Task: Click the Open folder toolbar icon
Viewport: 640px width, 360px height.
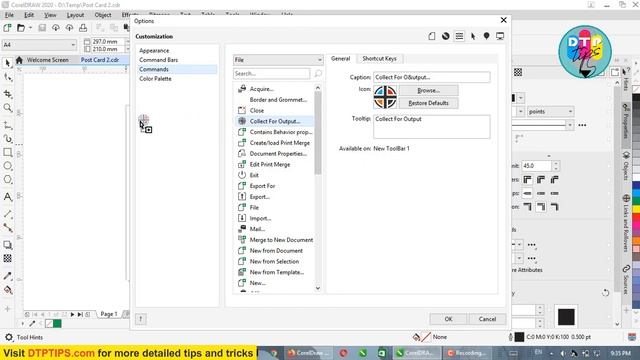Action: pos(21,28)
